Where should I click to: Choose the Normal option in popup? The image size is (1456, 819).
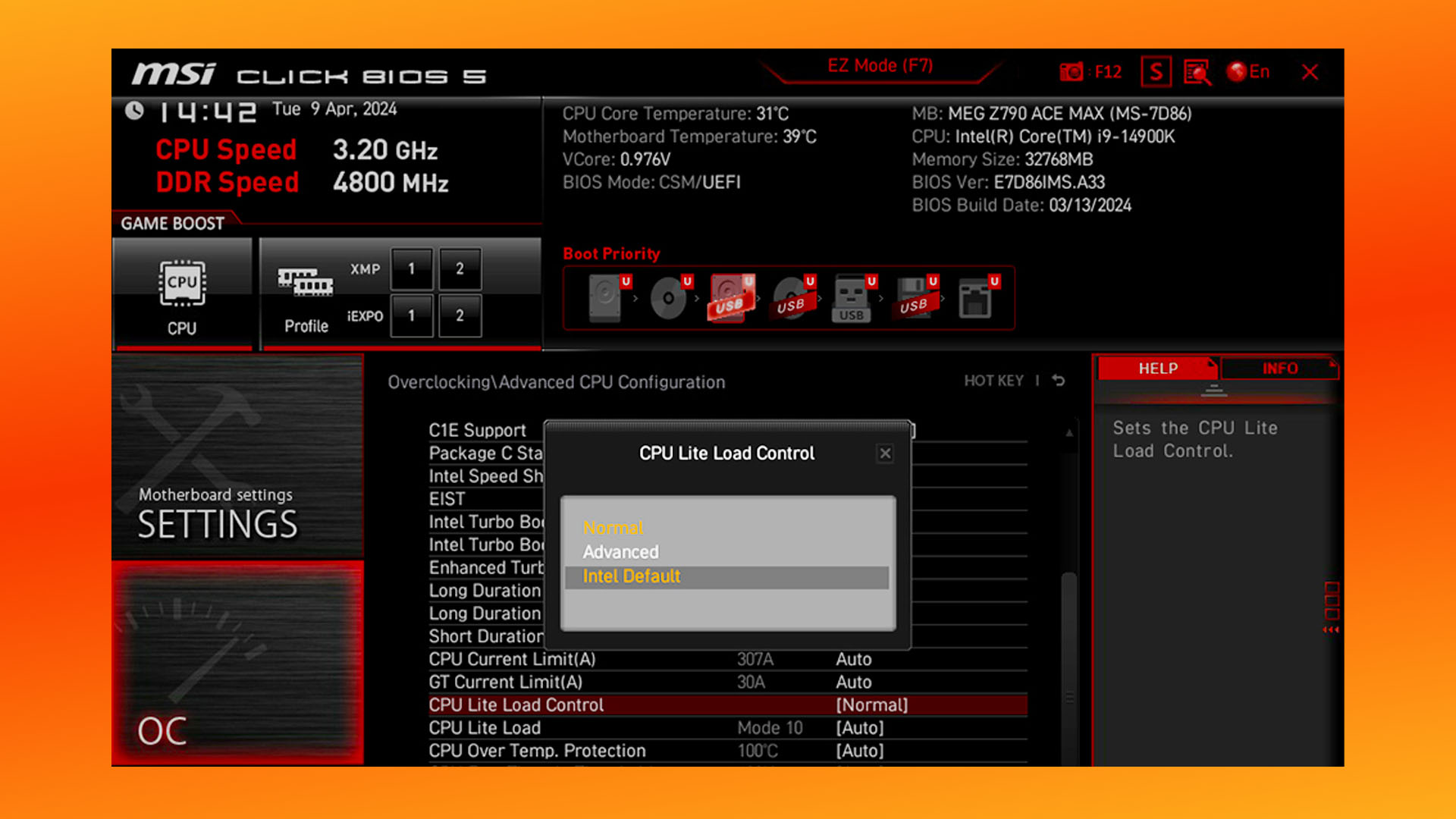(x=613, y=528)
